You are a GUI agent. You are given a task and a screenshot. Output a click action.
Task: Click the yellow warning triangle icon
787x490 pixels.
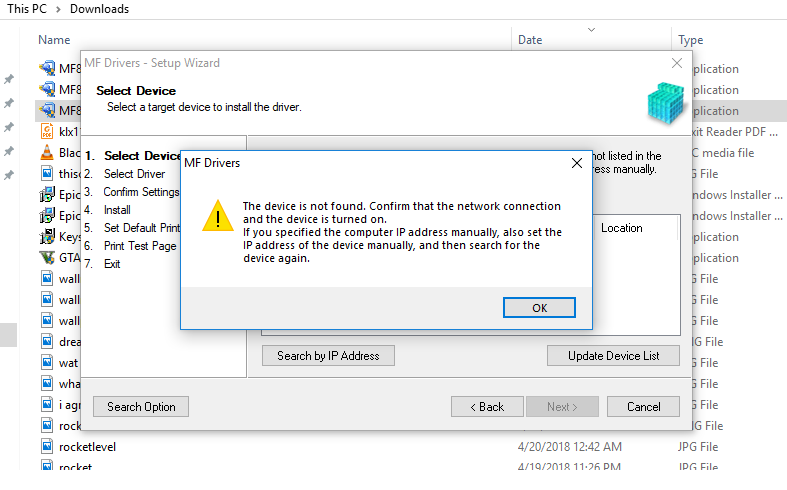[x=218, y=216]
